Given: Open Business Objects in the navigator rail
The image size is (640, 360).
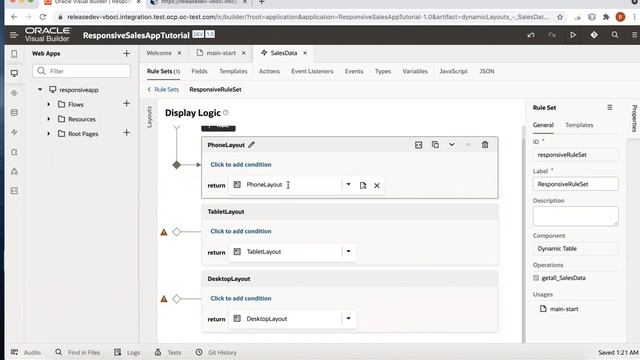Looking at the screenshot, I should 14,112.
